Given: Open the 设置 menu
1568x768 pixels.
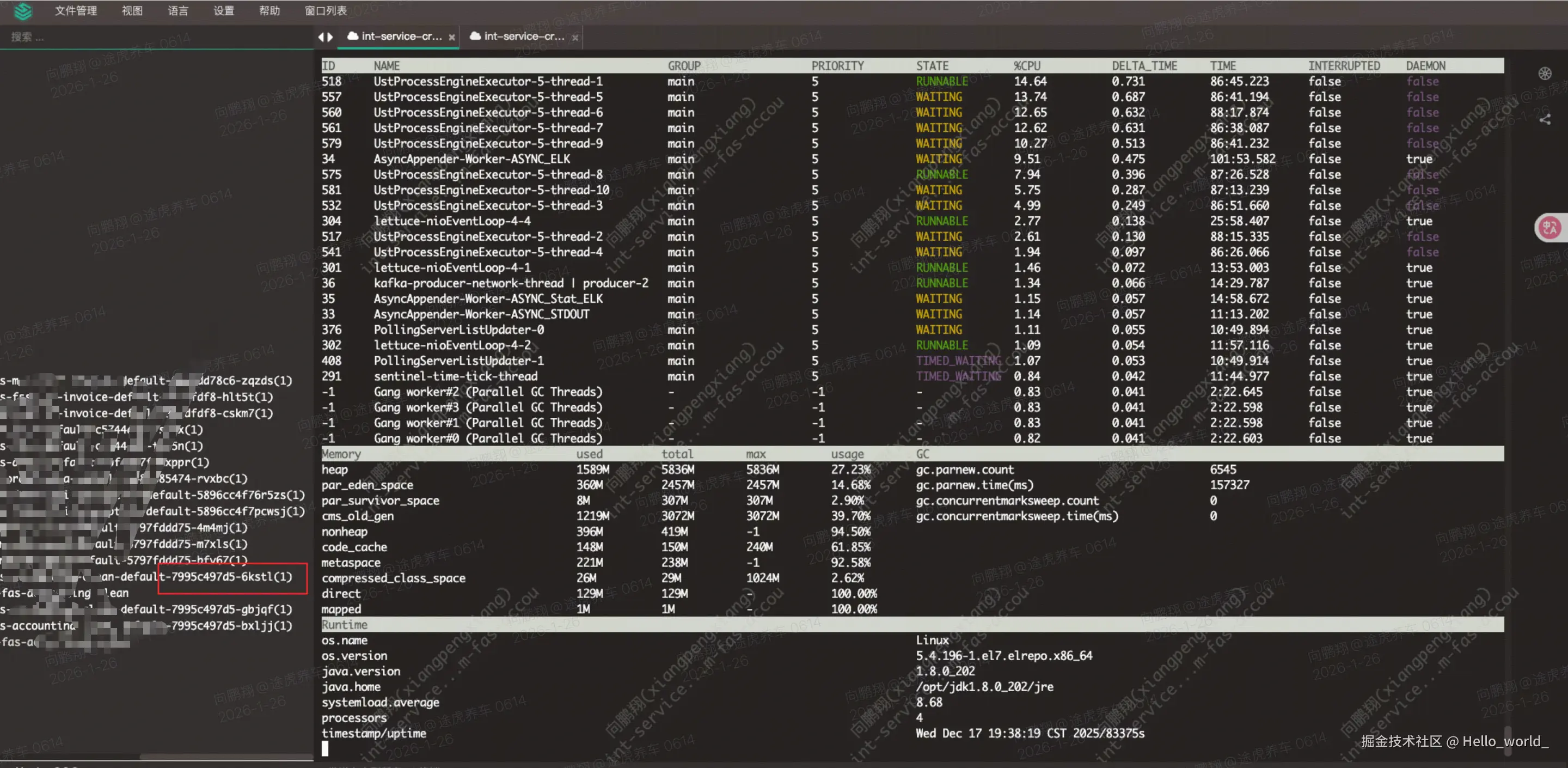Looking at the screenshot, I should pyautogui.click(x=223, y=11).
